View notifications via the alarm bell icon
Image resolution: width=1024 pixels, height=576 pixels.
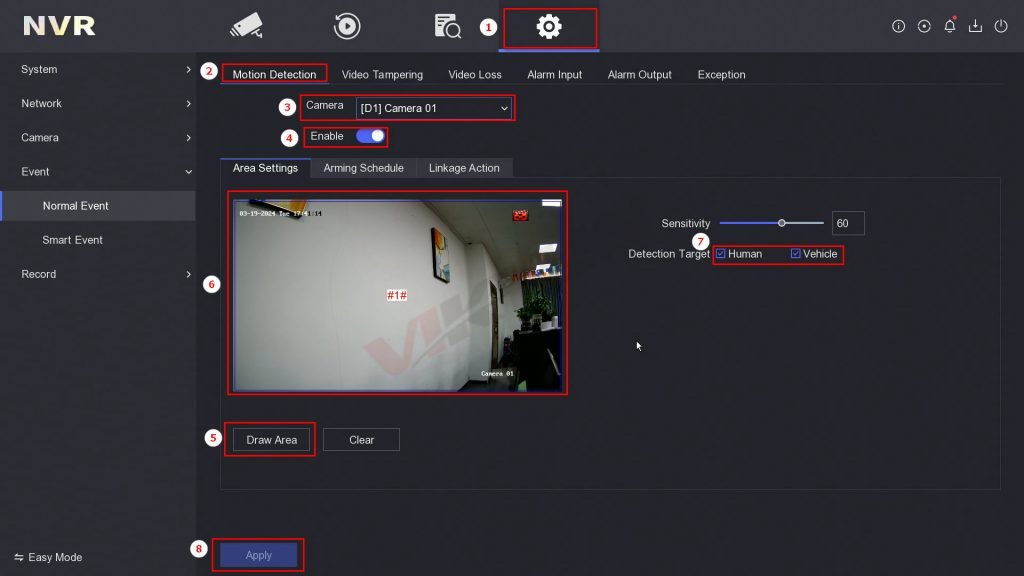tap(949, 26)
